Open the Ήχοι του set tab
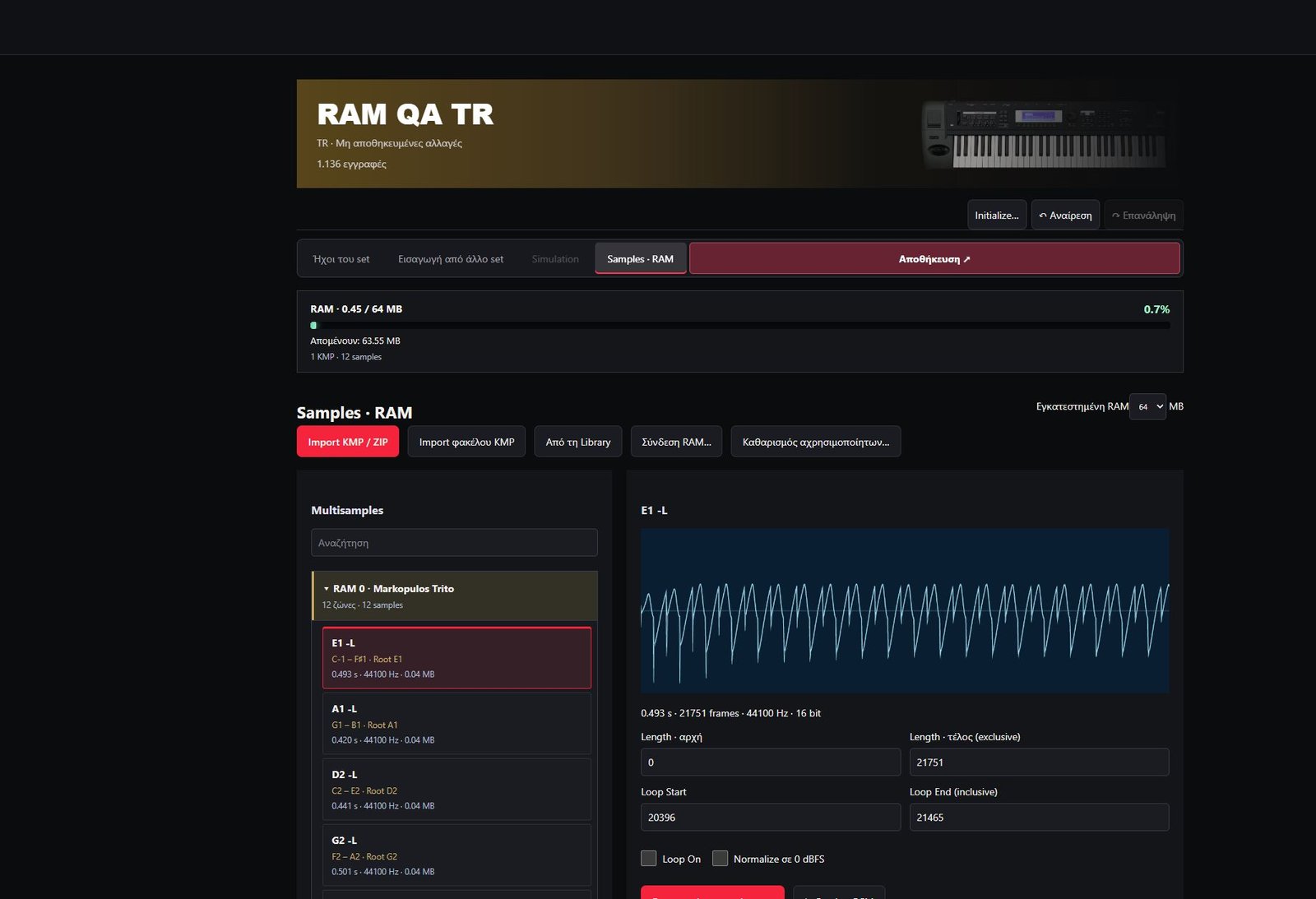The width and height of the screenshot is (1316, 899). [x=341, y=259]
